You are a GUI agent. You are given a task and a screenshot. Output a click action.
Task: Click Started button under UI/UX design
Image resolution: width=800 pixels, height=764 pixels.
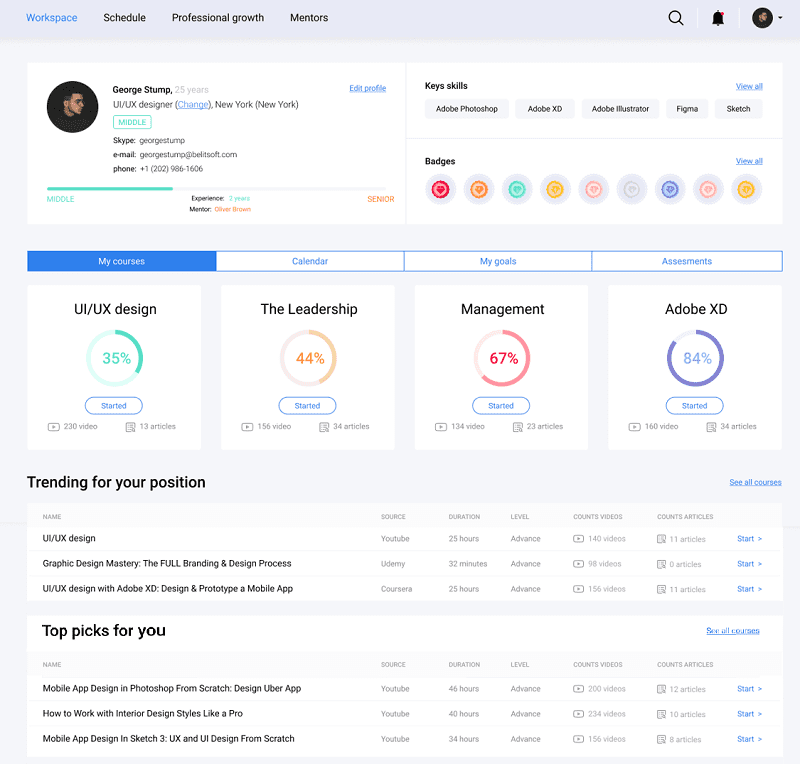coord(113,406)
